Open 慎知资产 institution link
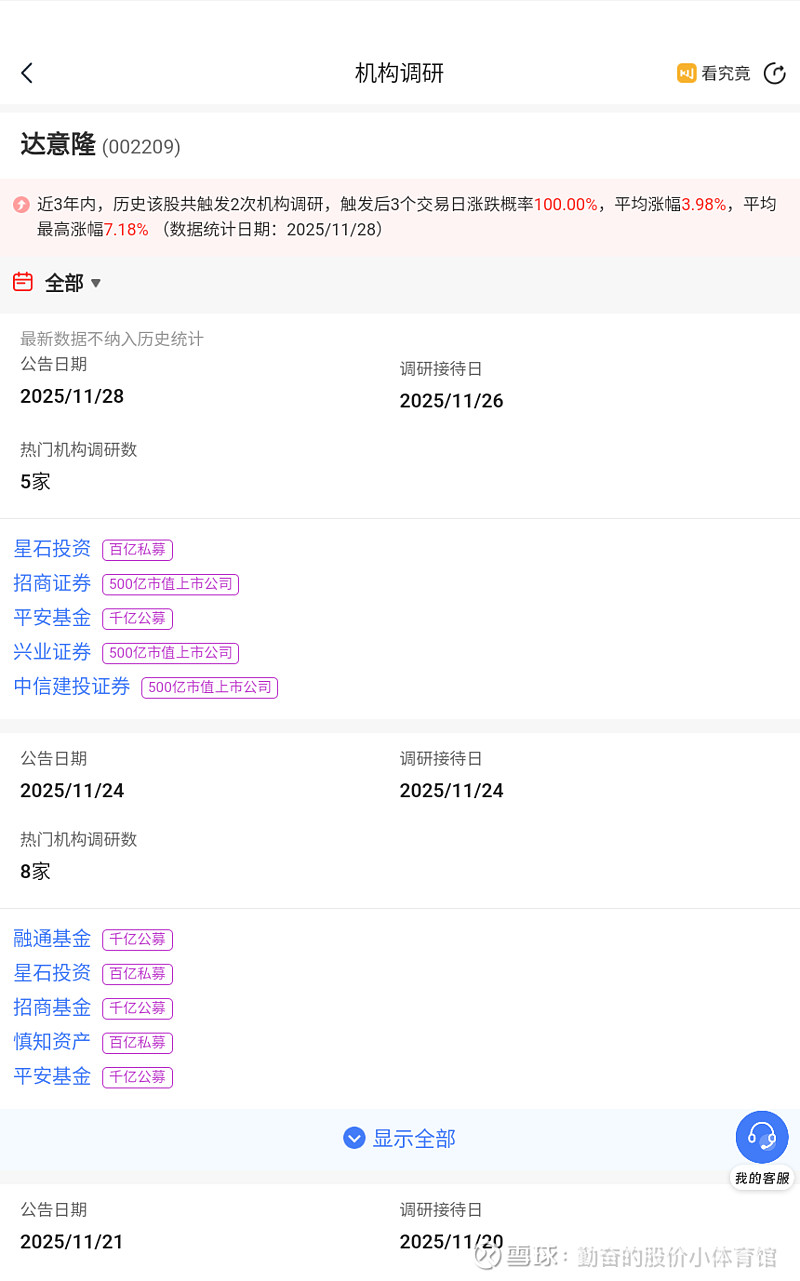The image size is (800, 1281). pyautogui.click(x=52, y=1041)
